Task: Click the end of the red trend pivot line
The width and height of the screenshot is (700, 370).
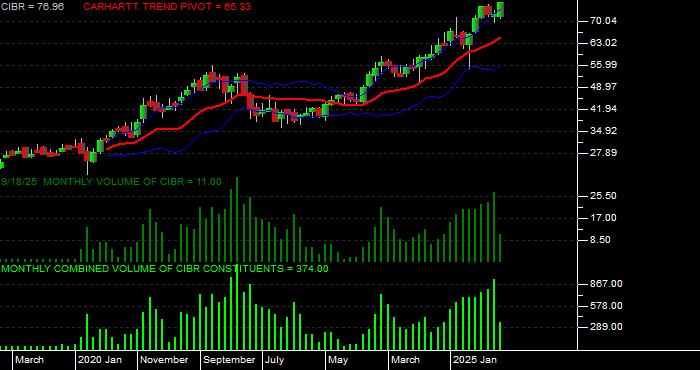Action: 499,38
